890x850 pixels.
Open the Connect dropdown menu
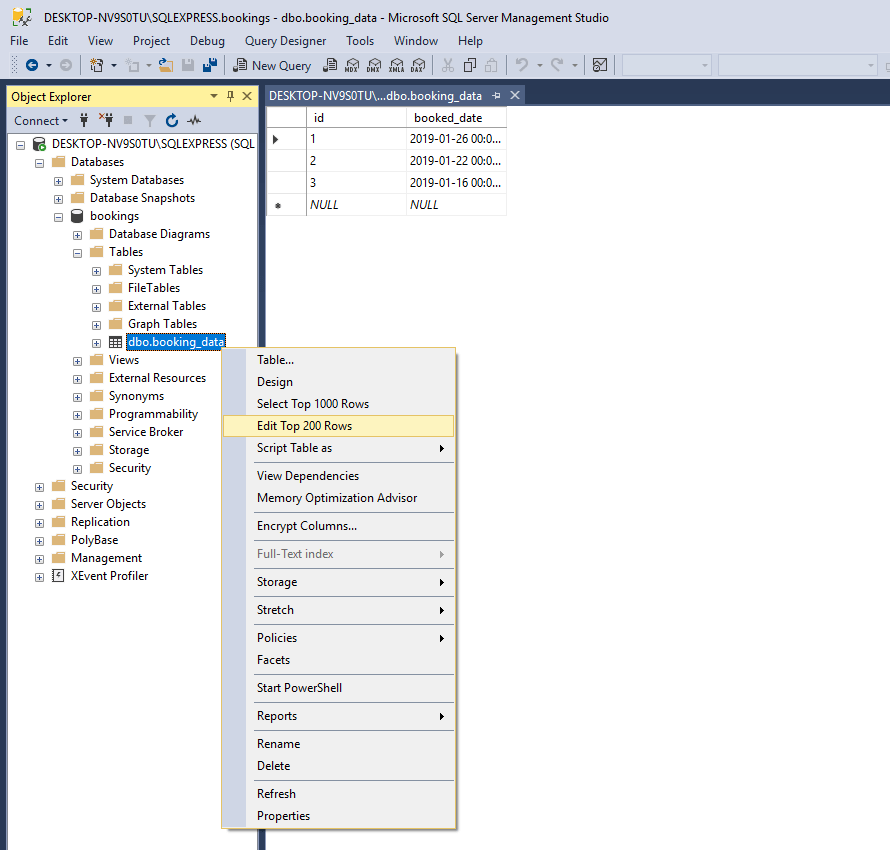(x=40, y=120)
